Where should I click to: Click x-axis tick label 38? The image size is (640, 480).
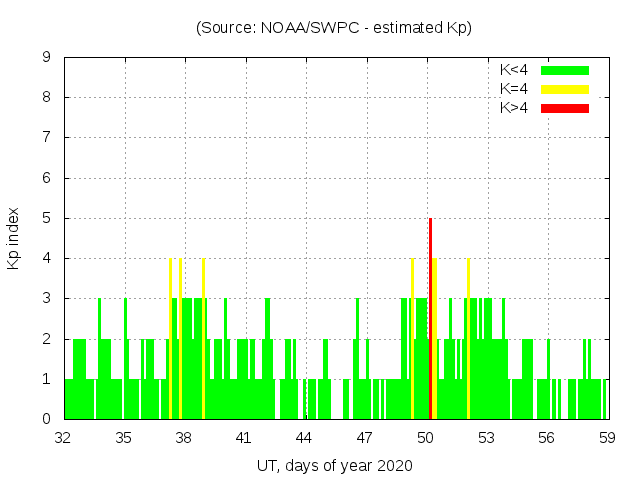tap(184, 437)
